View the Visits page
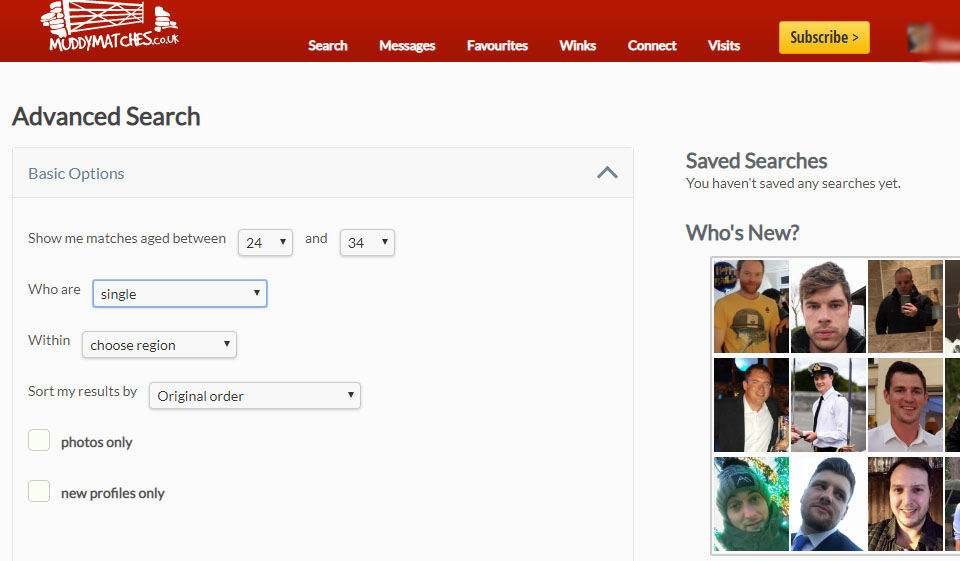 coord(724,46)
